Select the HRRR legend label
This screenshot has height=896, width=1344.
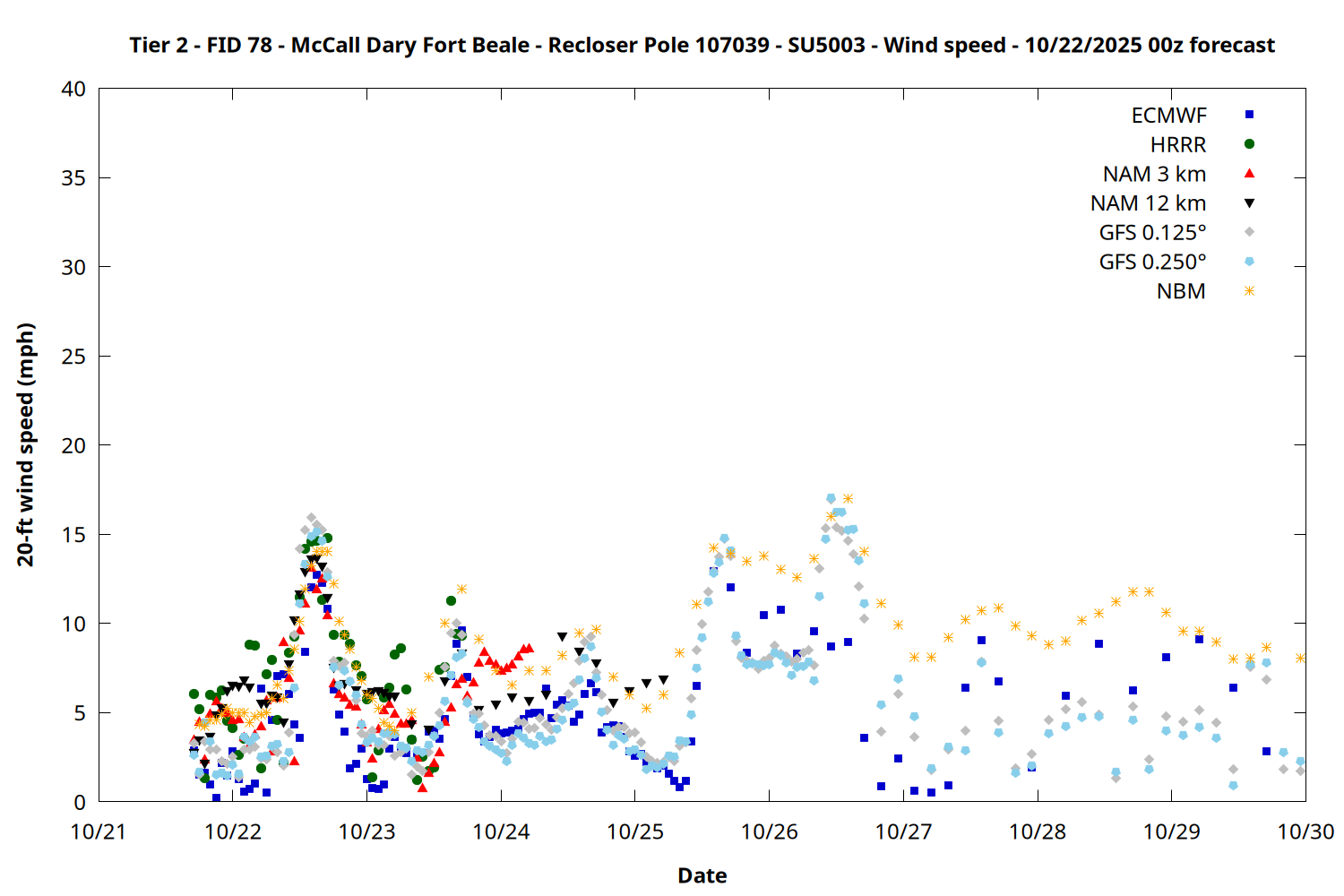point(1178,145)
